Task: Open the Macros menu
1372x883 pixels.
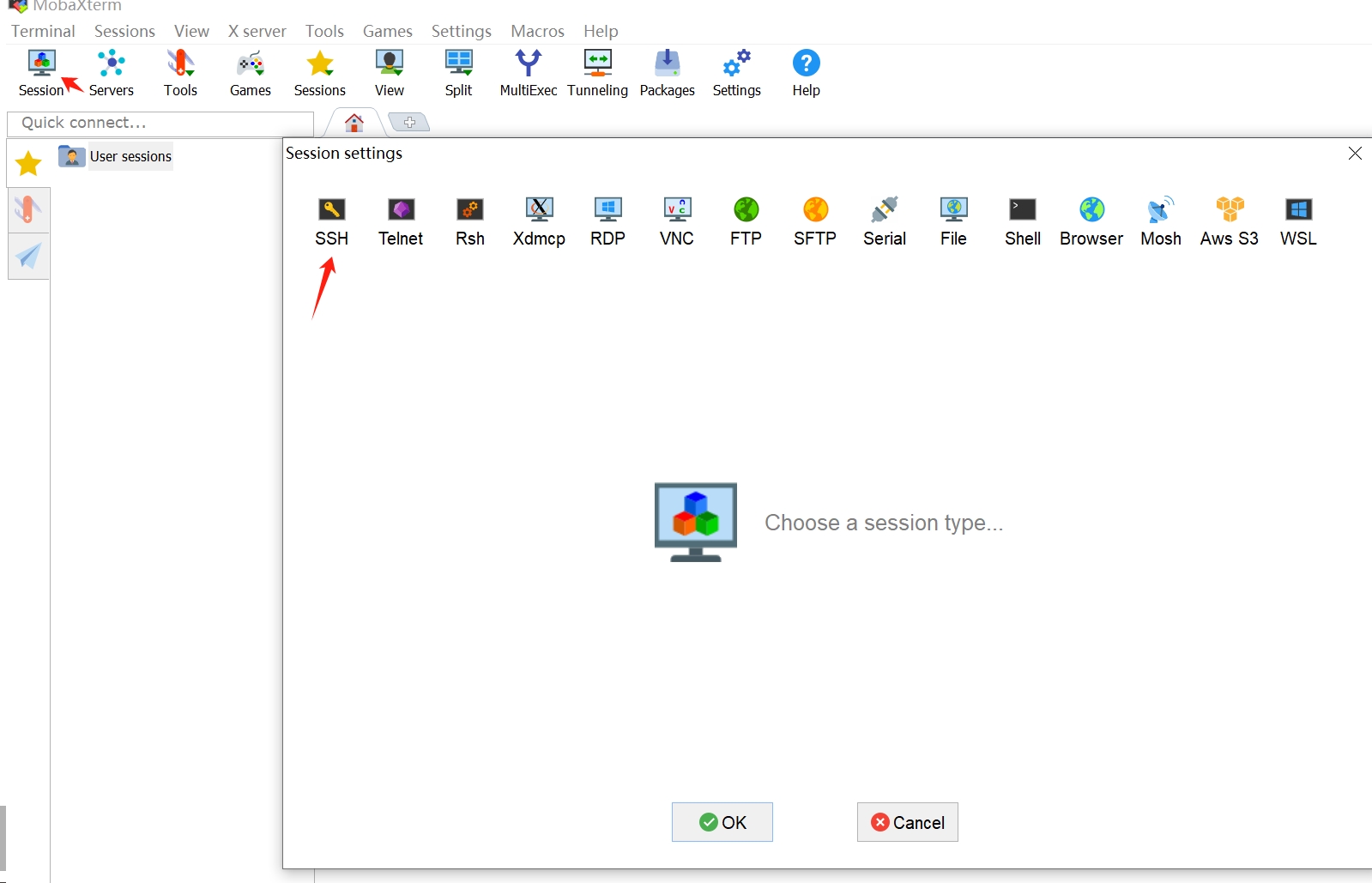Action: [x=537, y=31]
